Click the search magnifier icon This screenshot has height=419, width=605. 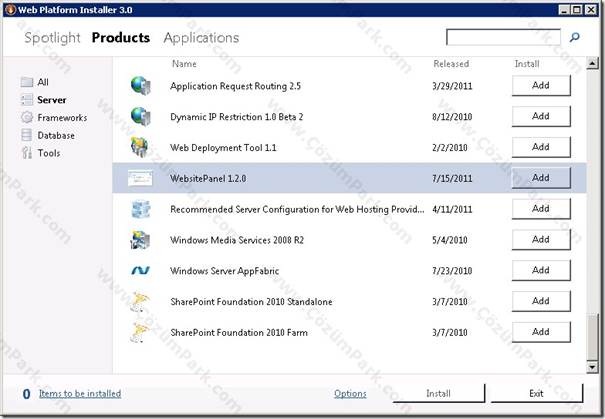(575, 37)
